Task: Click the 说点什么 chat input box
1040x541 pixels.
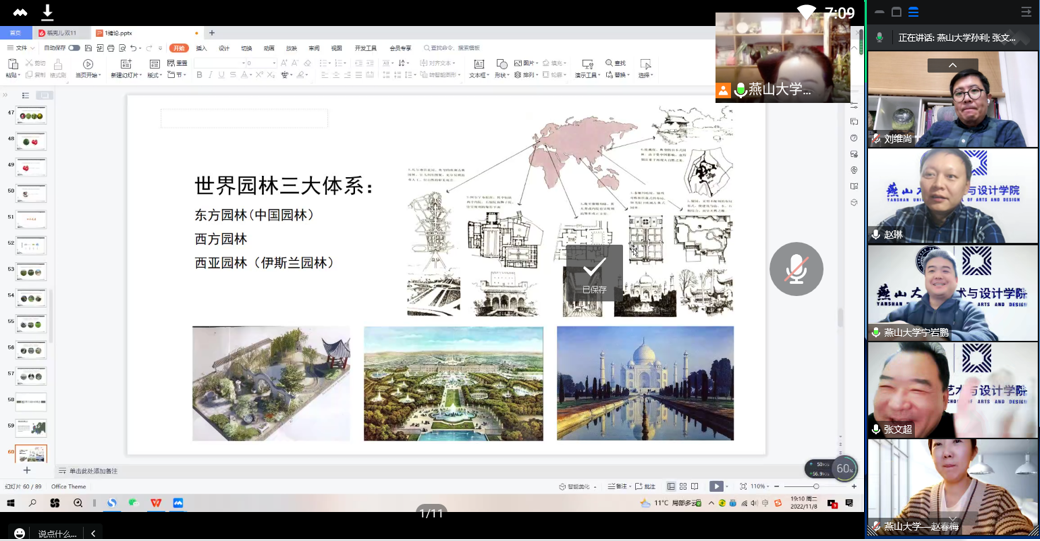Action: (57, 533)
